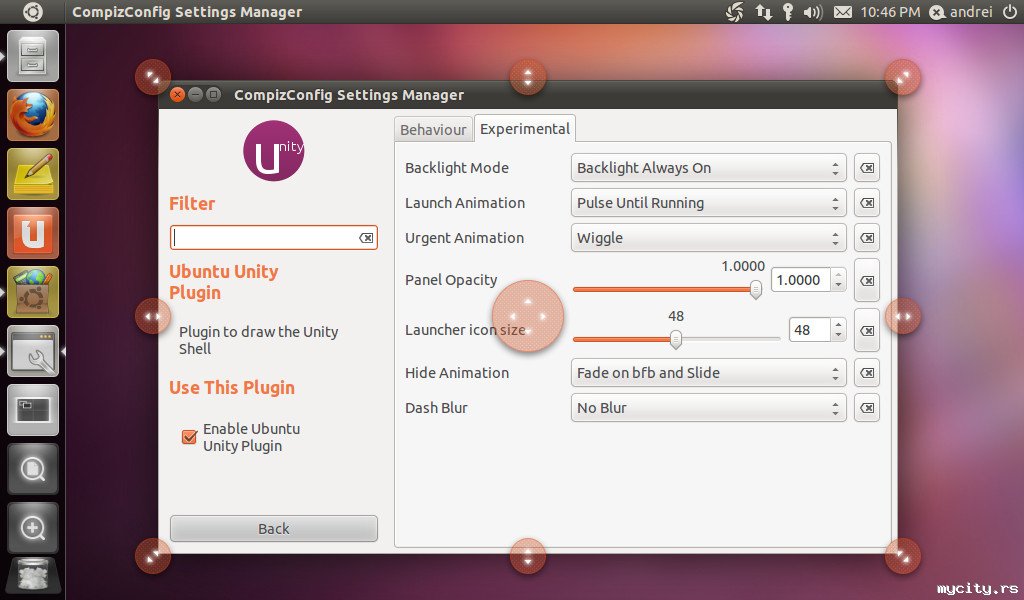
Task: Reset Hide Animation setting icon
Action: [x=867, y=373]
